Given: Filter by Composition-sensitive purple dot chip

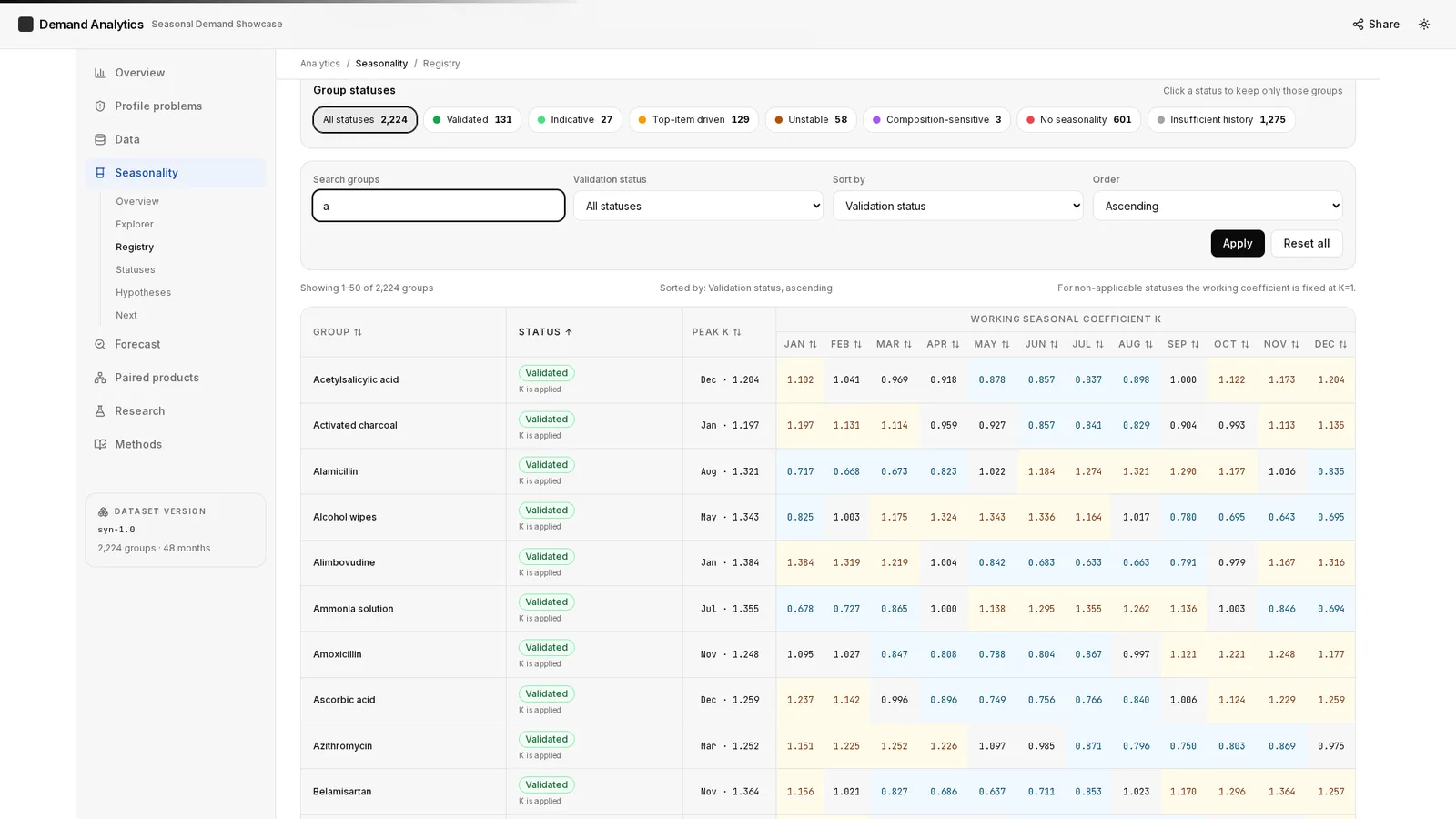Looking at the screenshot, I should click(x=936, y=120).
